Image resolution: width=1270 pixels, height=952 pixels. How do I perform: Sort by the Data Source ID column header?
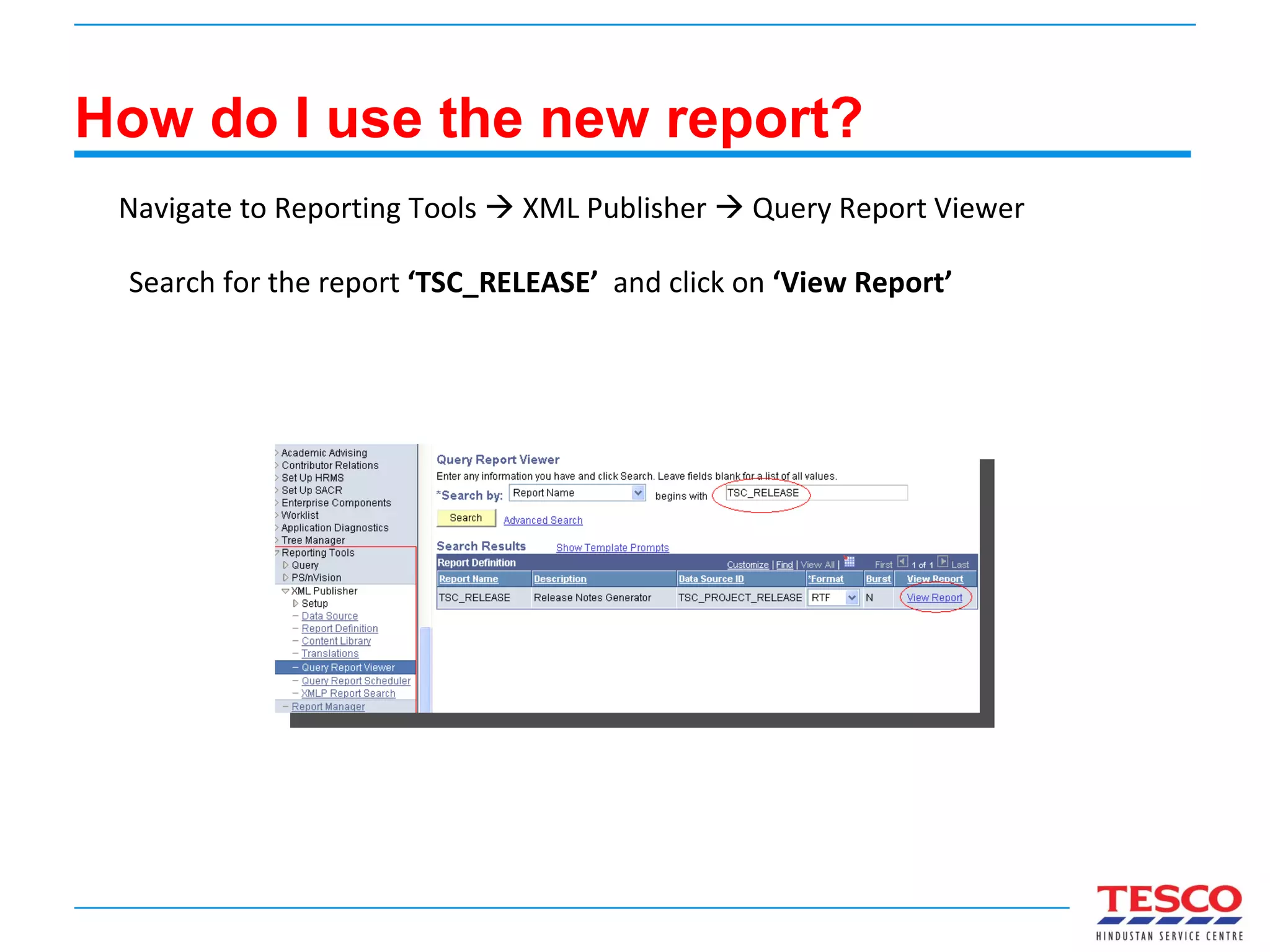(x=711, y=579)
